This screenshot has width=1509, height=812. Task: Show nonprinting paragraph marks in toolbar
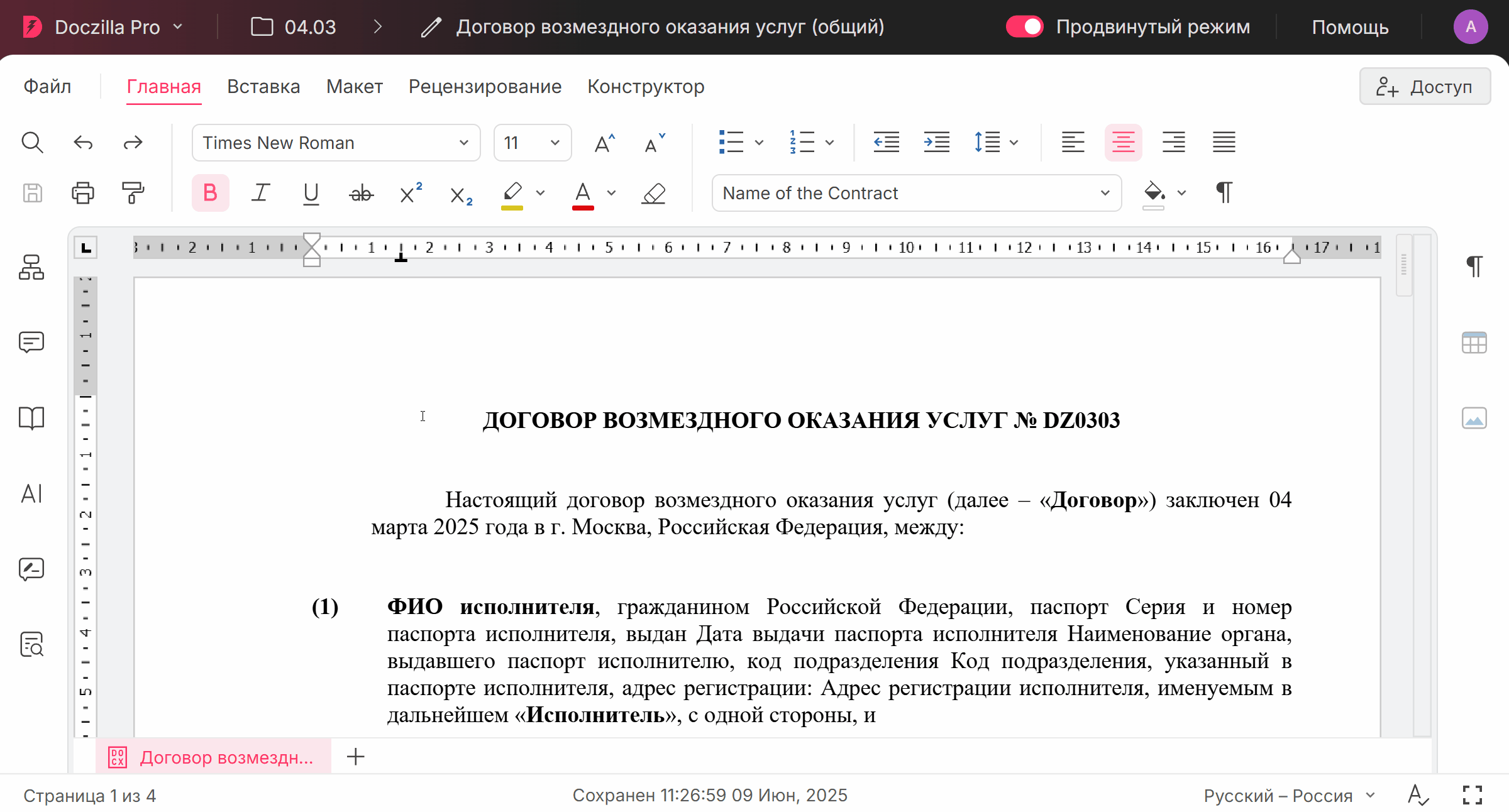(1224, 193)
